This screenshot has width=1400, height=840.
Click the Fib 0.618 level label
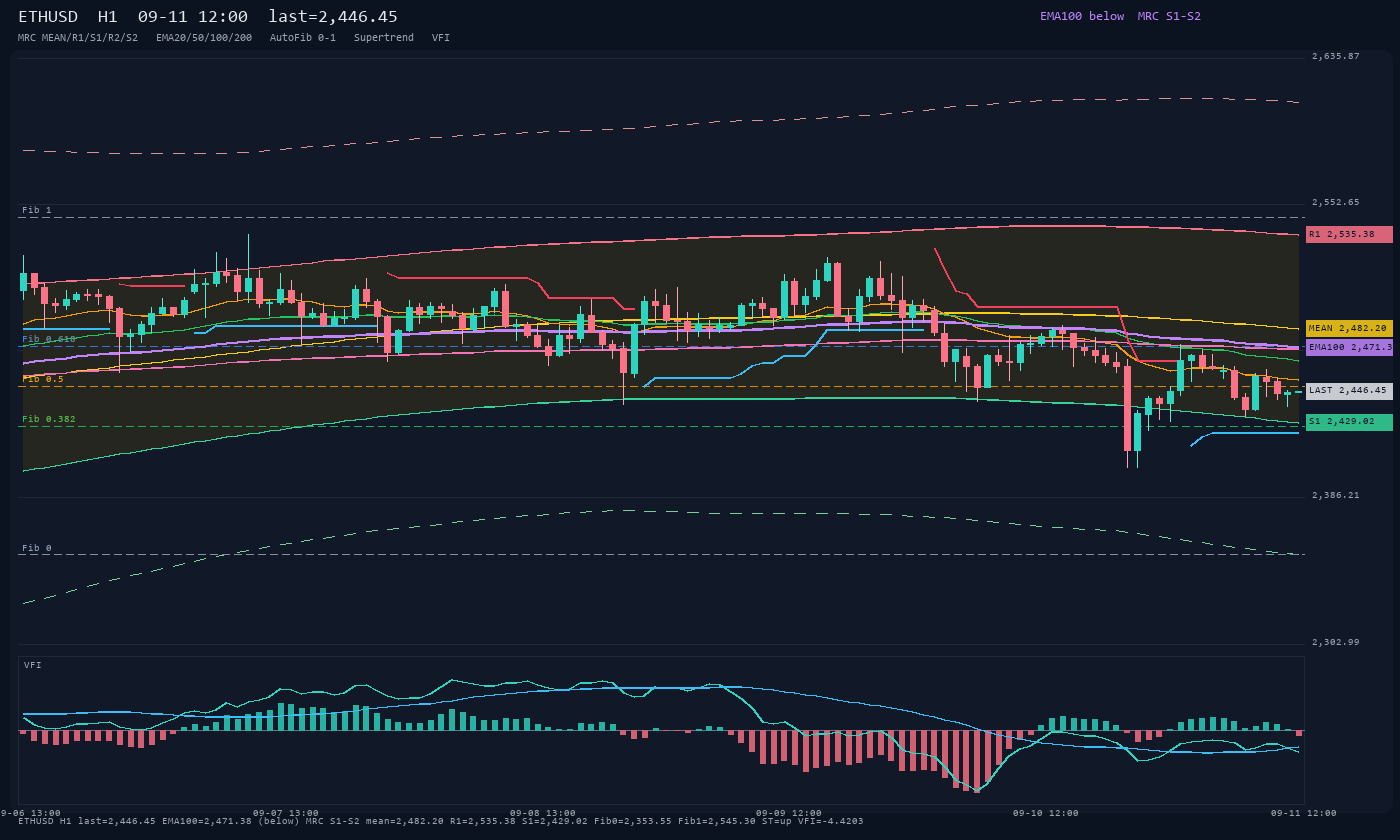point(49,339)
